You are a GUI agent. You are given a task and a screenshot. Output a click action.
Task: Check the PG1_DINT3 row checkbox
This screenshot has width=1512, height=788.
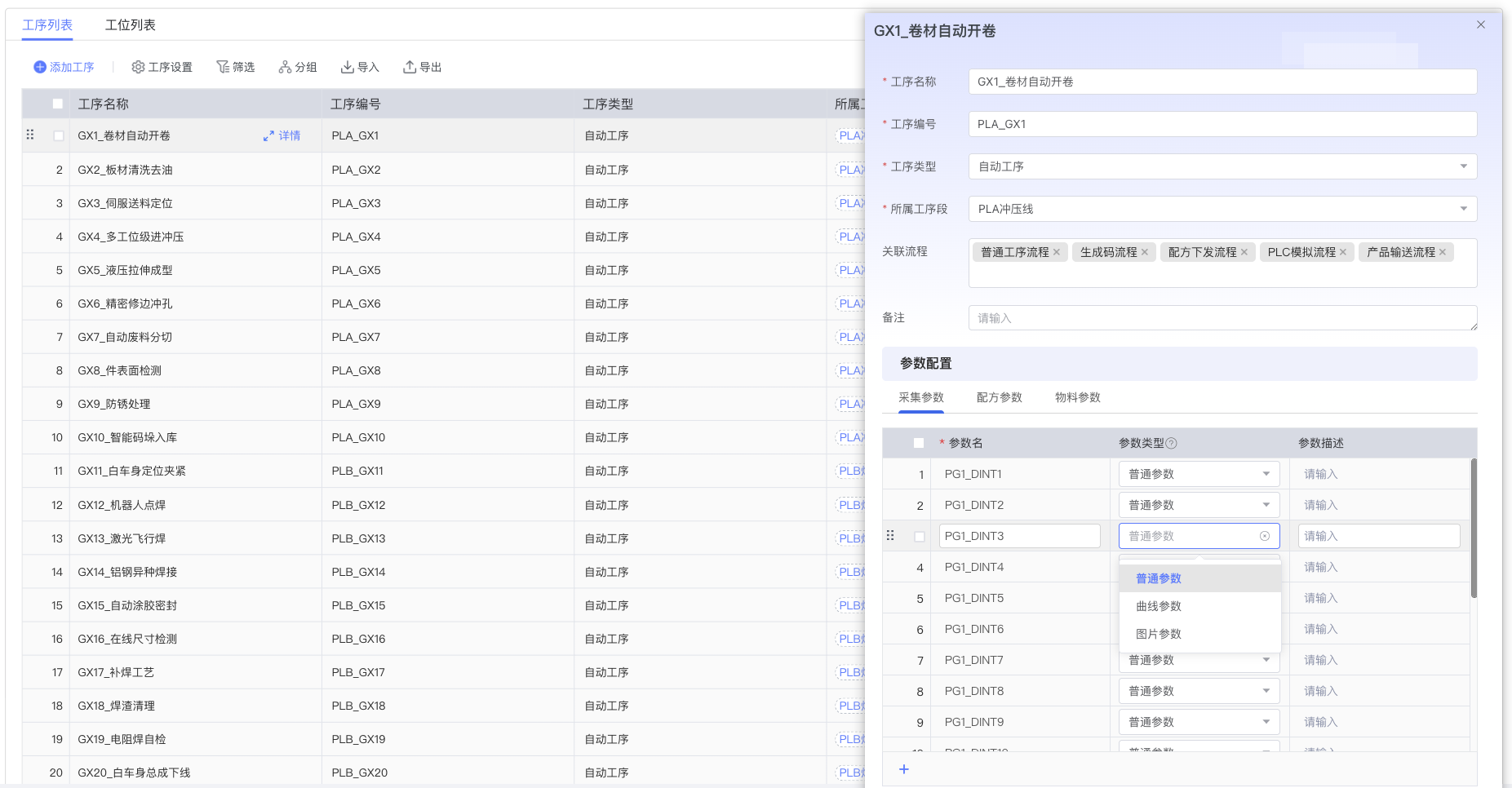(x=920, y=537)
